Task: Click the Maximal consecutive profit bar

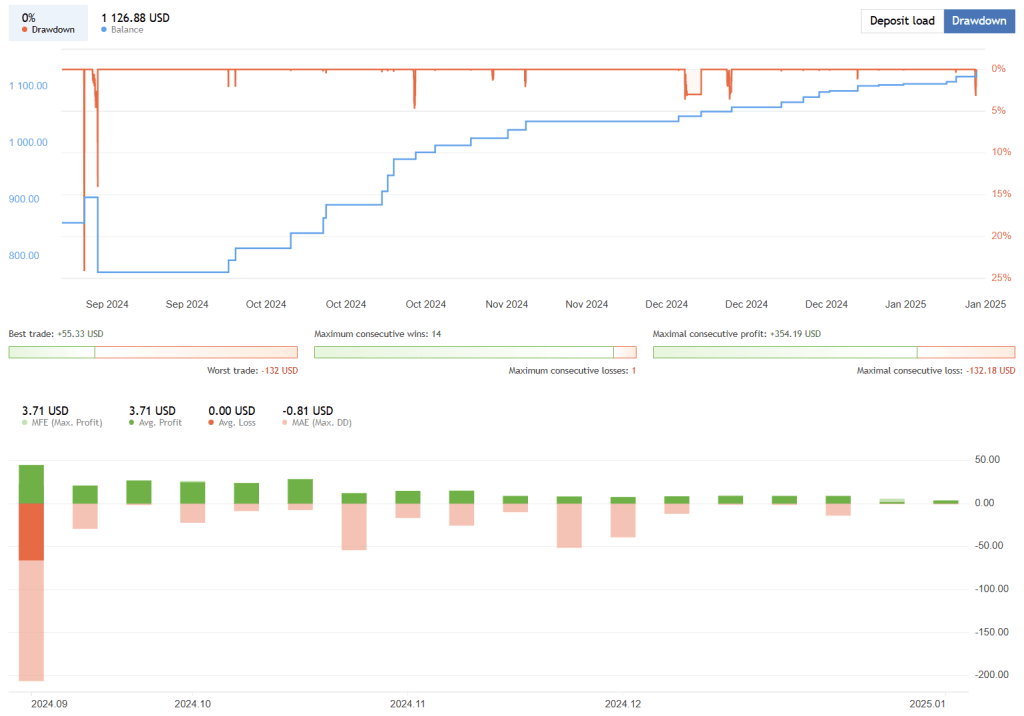Action: 833,352
